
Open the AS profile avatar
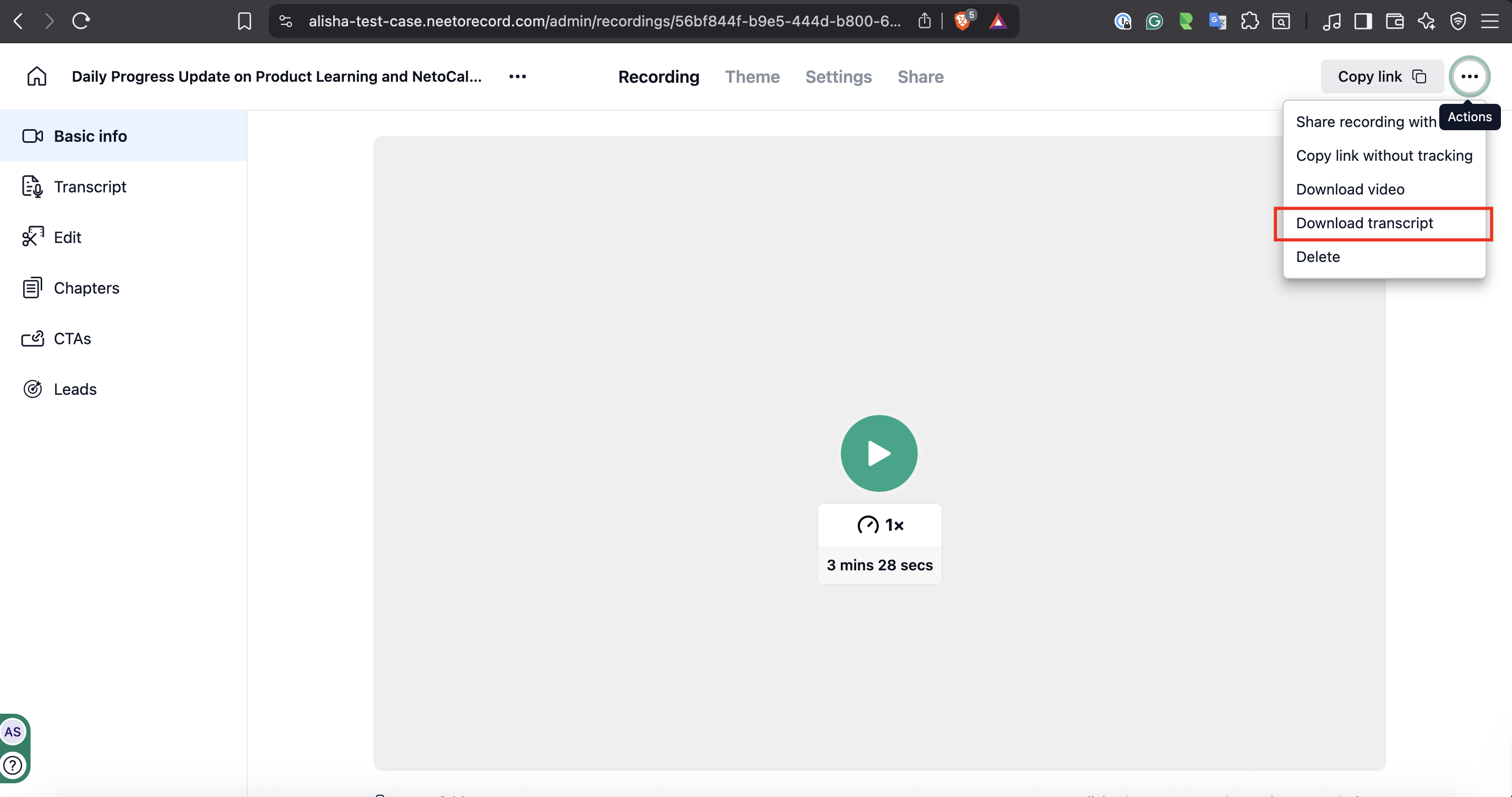tap(12, 732)
